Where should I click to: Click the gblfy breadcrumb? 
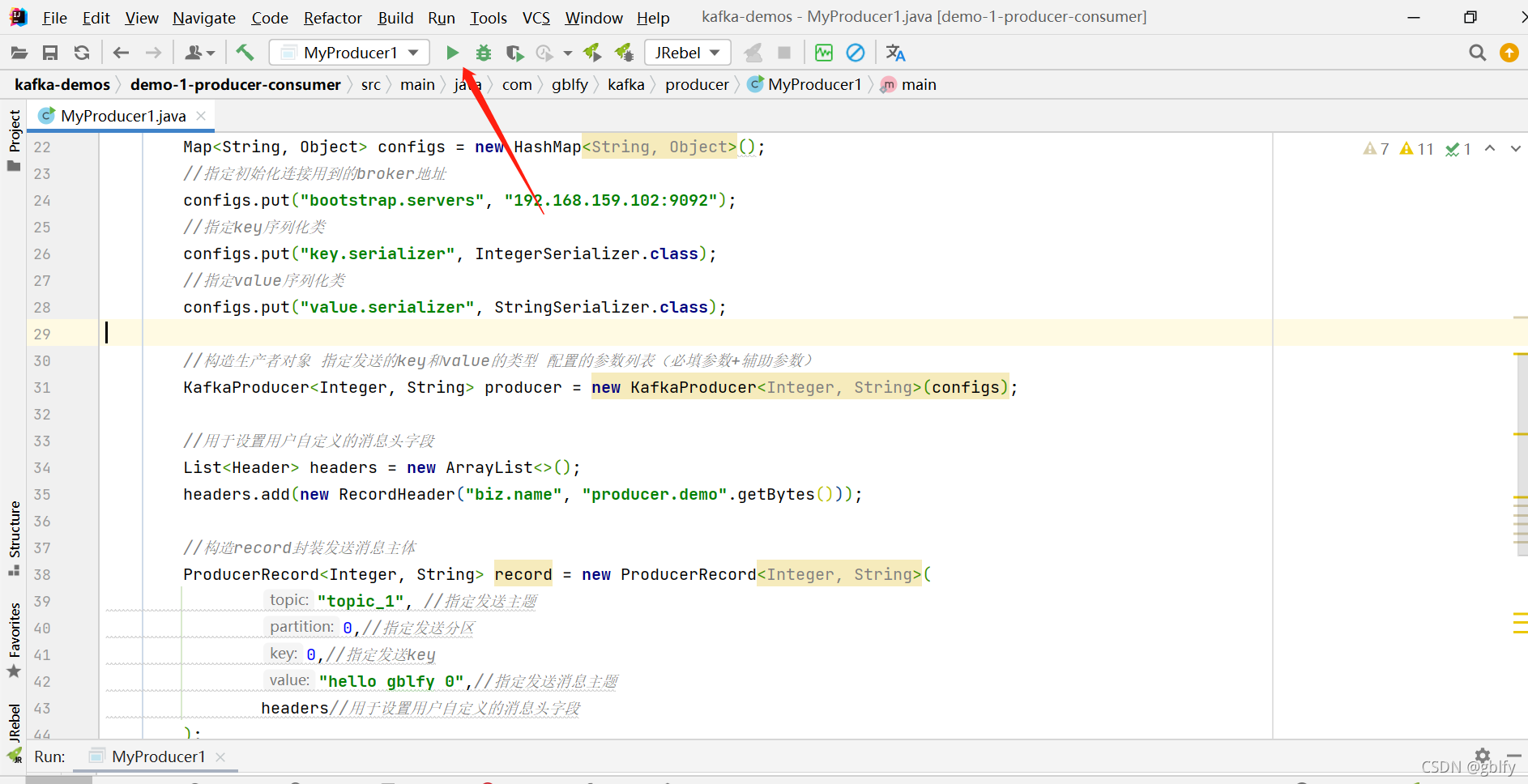click(x=570, y=84)
